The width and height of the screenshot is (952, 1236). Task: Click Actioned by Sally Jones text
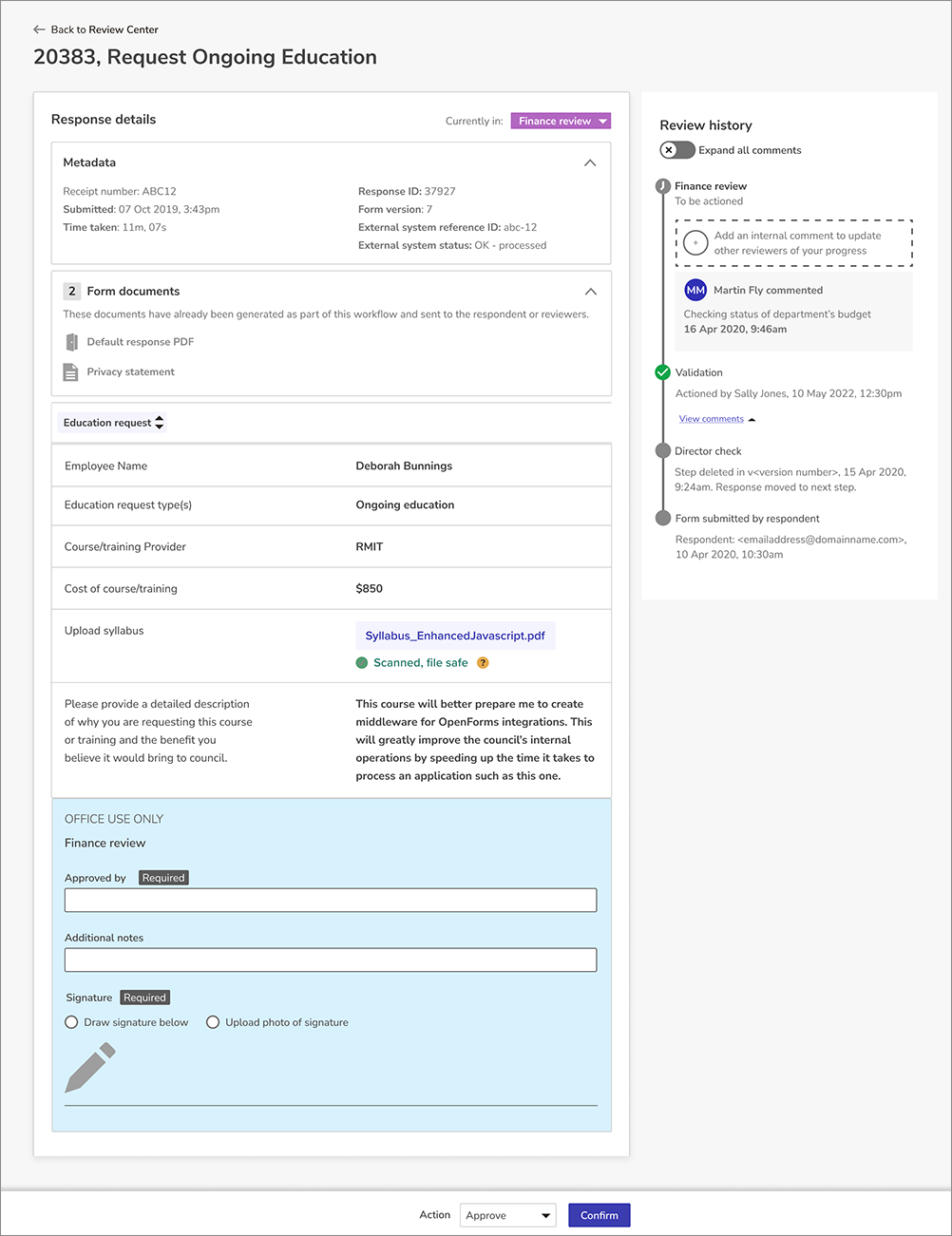click(789, 393)
